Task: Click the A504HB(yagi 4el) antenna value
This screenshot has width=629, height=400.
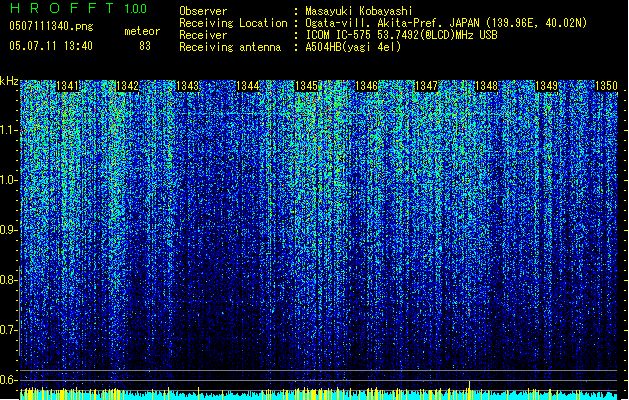Action: [x=353, y=47]
